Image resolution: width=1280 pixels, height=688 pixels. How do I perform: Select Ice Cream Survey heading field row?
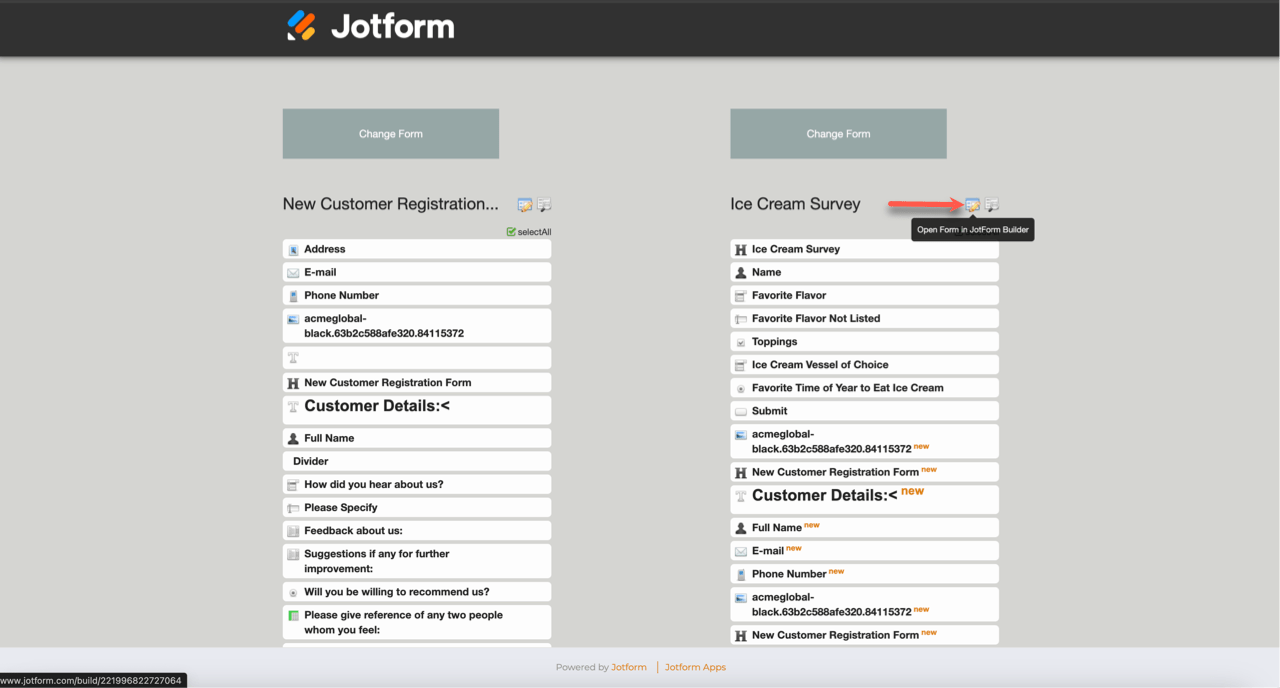(x=865, y=249)
